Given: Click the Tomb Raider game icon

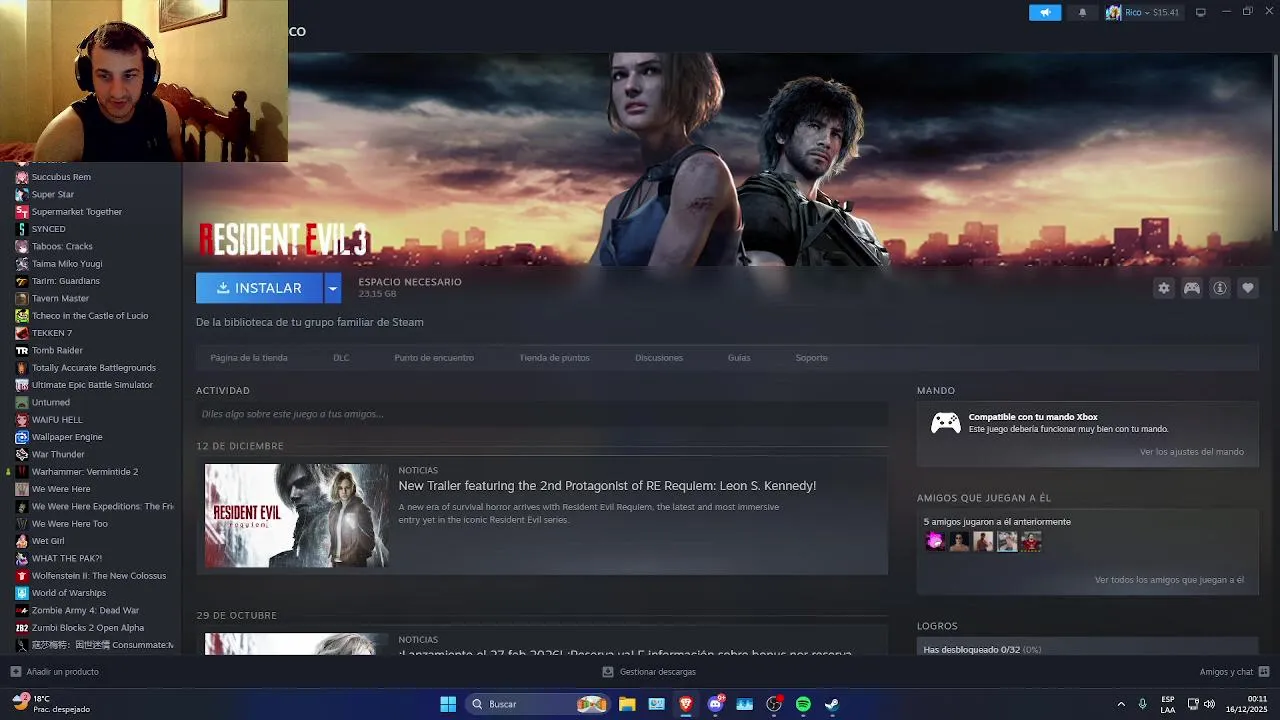Looking at the screenshot, I should click(22, 350).
